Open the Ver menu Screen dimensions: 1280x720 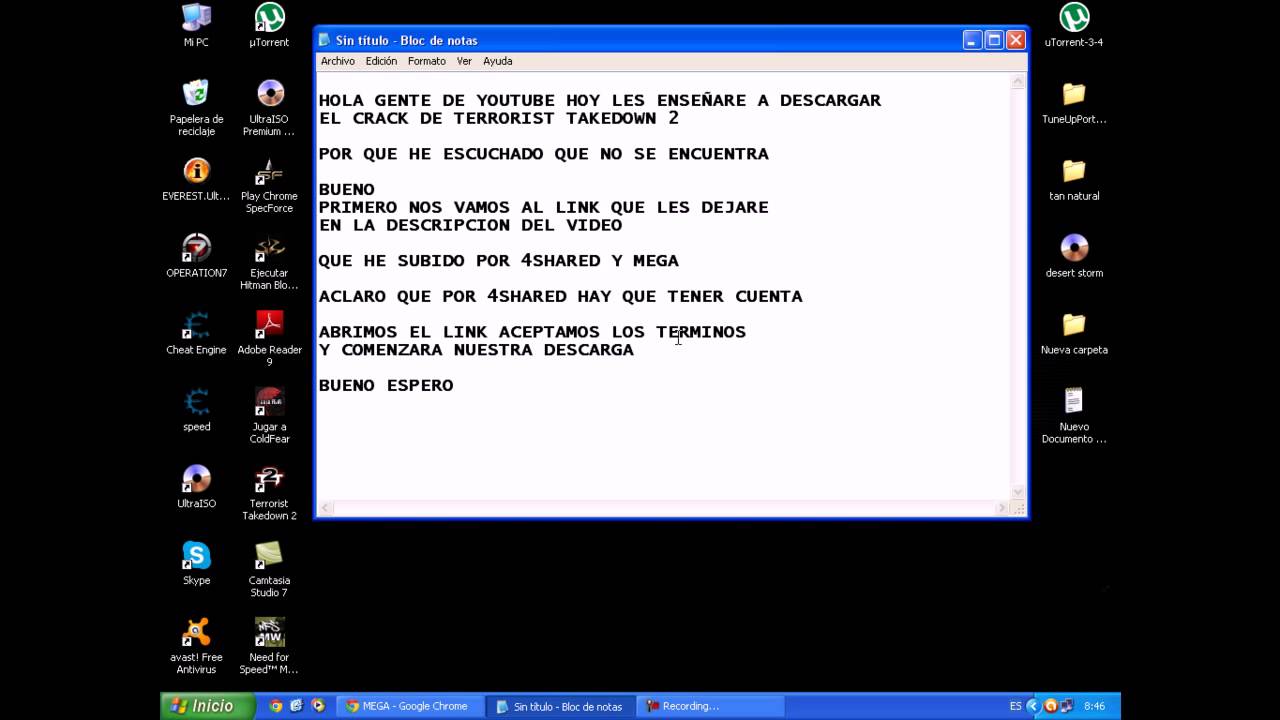[x=464, y=61]
